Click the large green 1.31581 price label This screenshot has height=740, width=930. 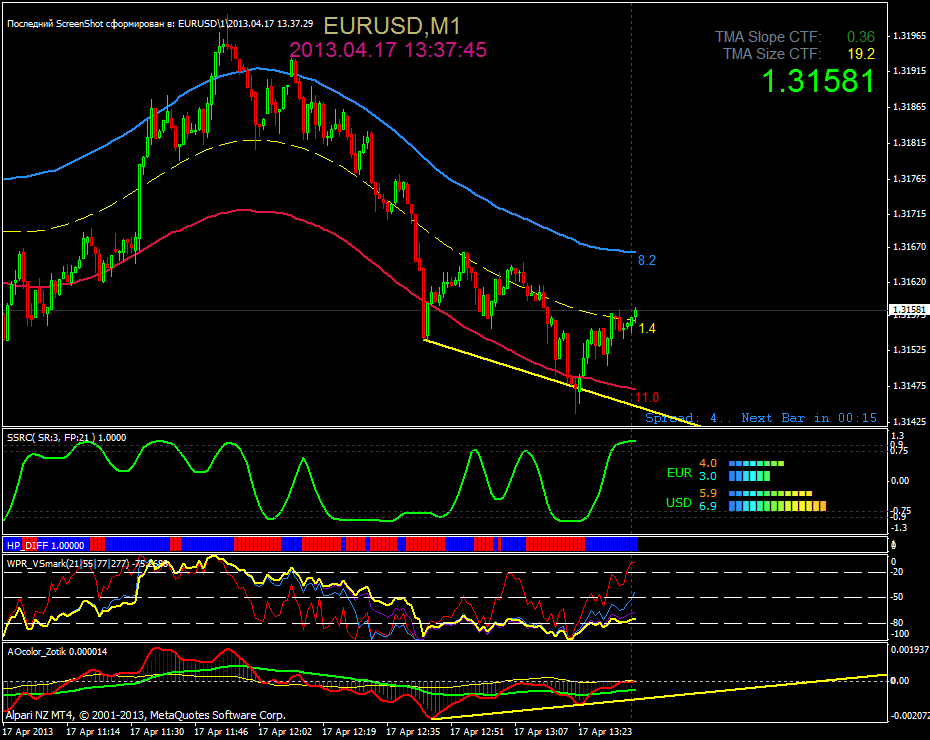[x=818, y=81]
